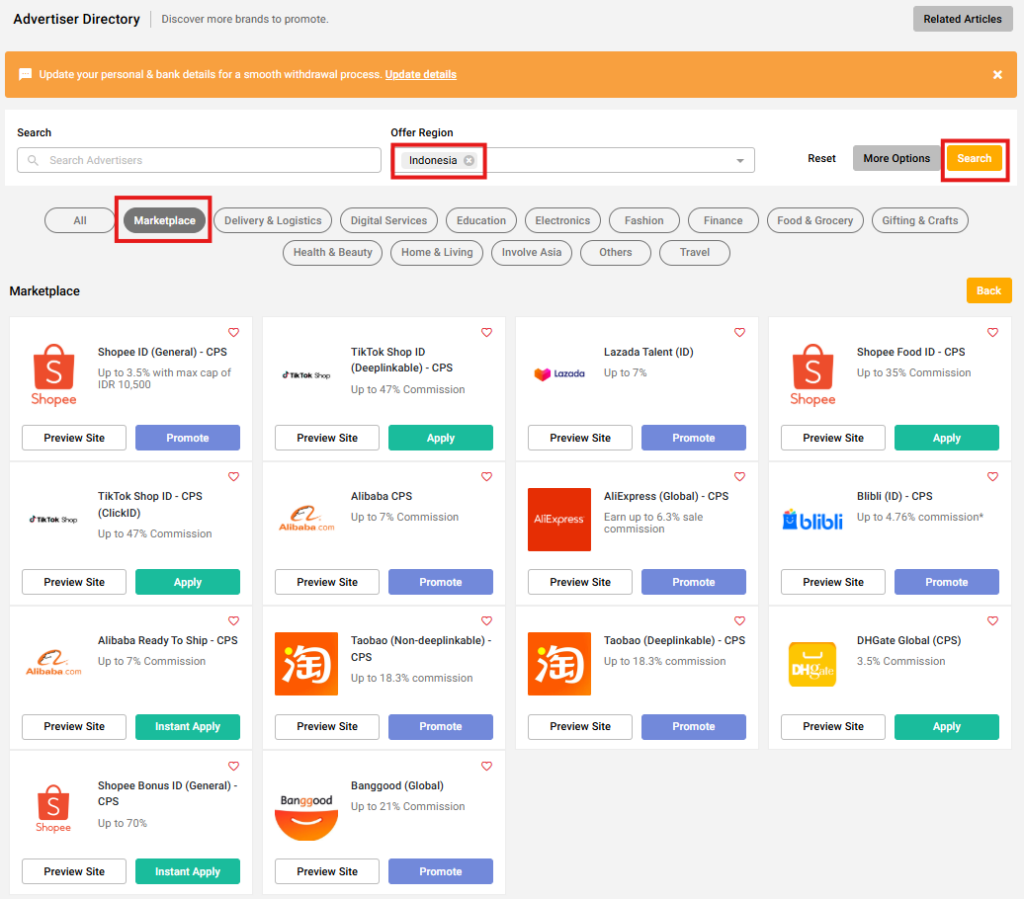1024x899 pixels.
Task: Toggle favorite heart on Banggood (Global)
Action: pos(487,766)
